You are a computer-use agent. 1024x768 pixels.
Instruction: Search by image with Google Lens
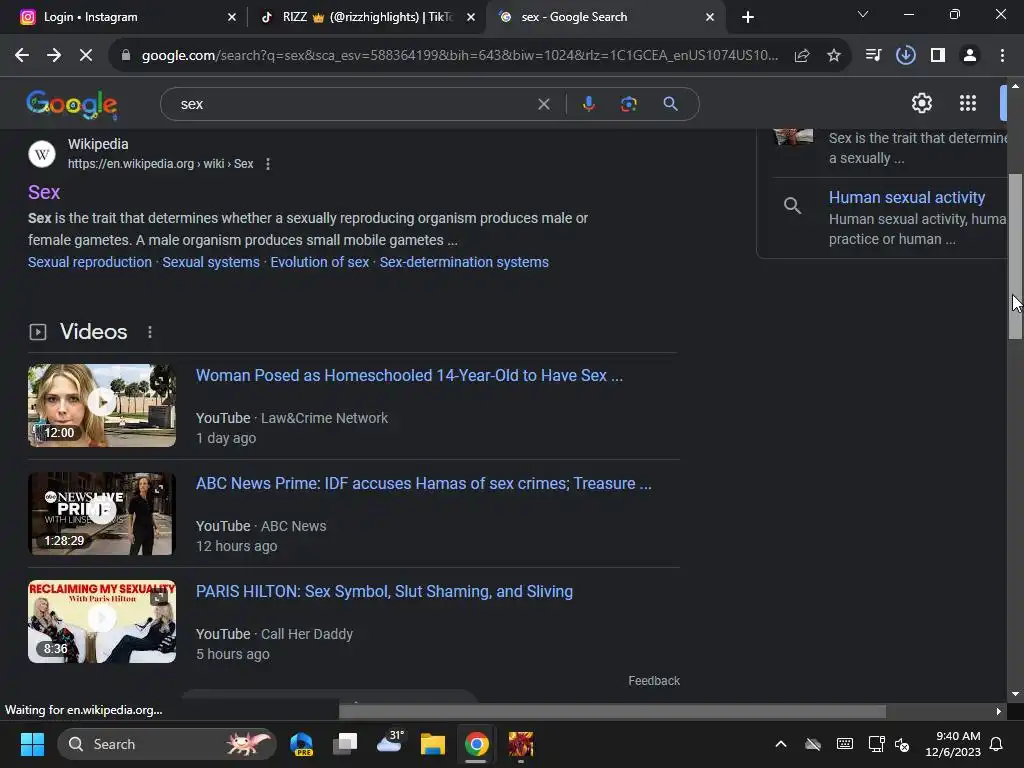[629, 104]
